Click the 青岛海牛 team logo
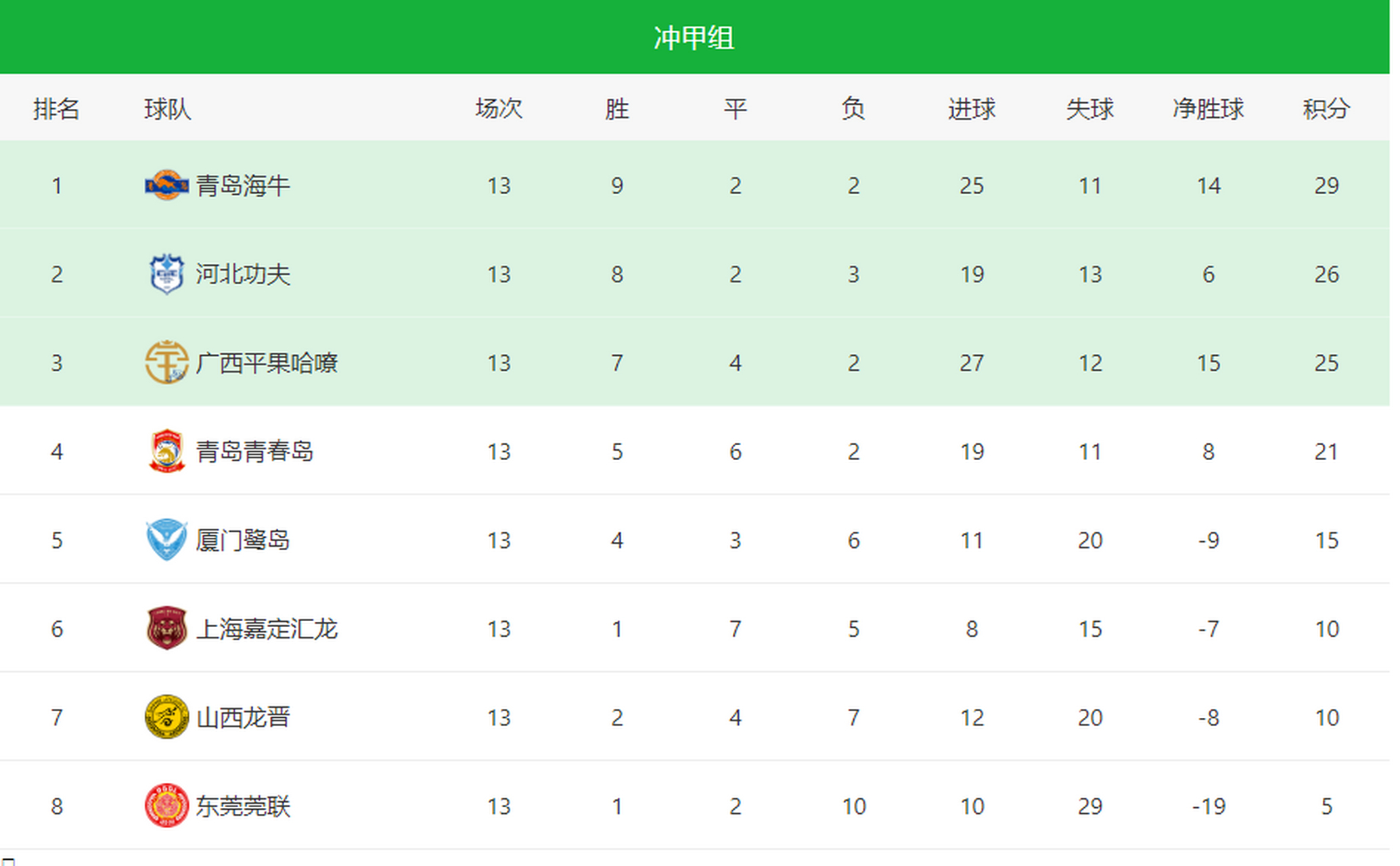The width and height of the screenshot is (1400, 866). click(x=166, y=185)
